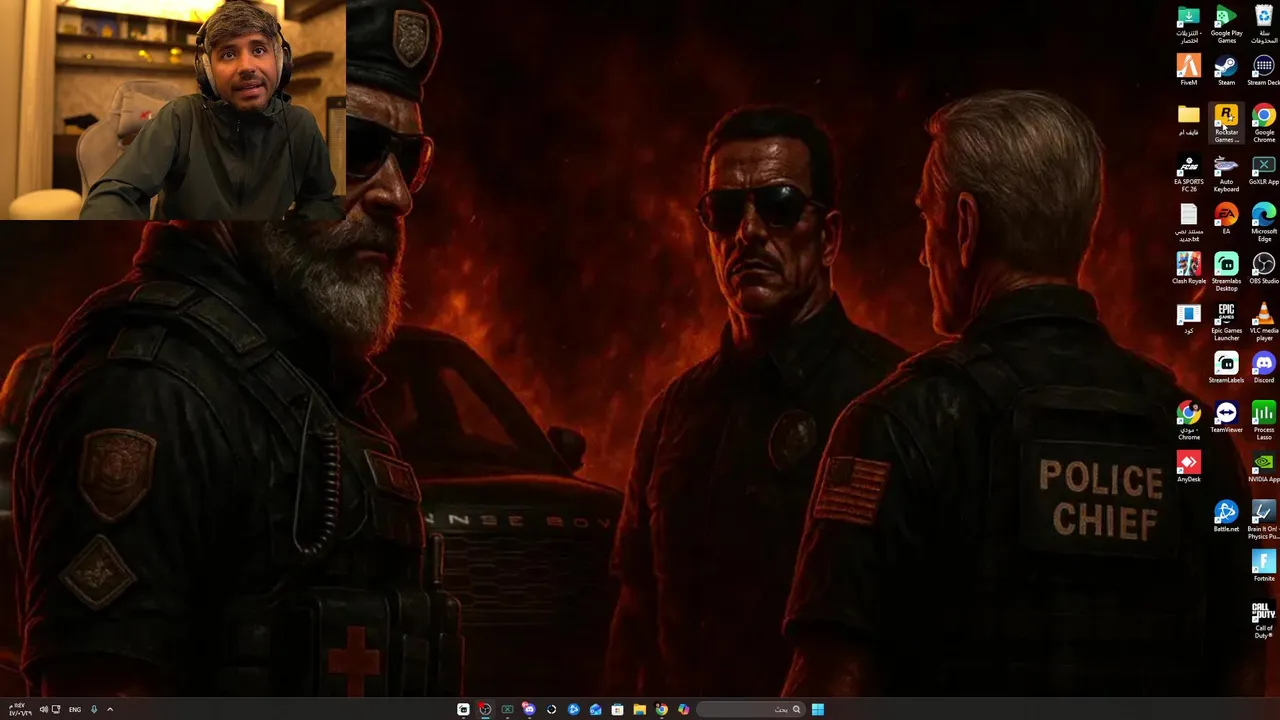Screen dimensions: 1280x720
Task: Select the Auto Keyboard shortcut
Action: [x=1226, y=173]
